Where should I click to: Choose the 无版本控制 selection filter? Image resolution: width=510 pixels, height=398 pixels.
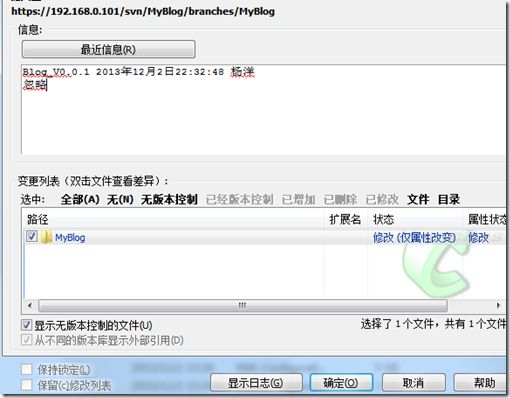pos(169,200)
